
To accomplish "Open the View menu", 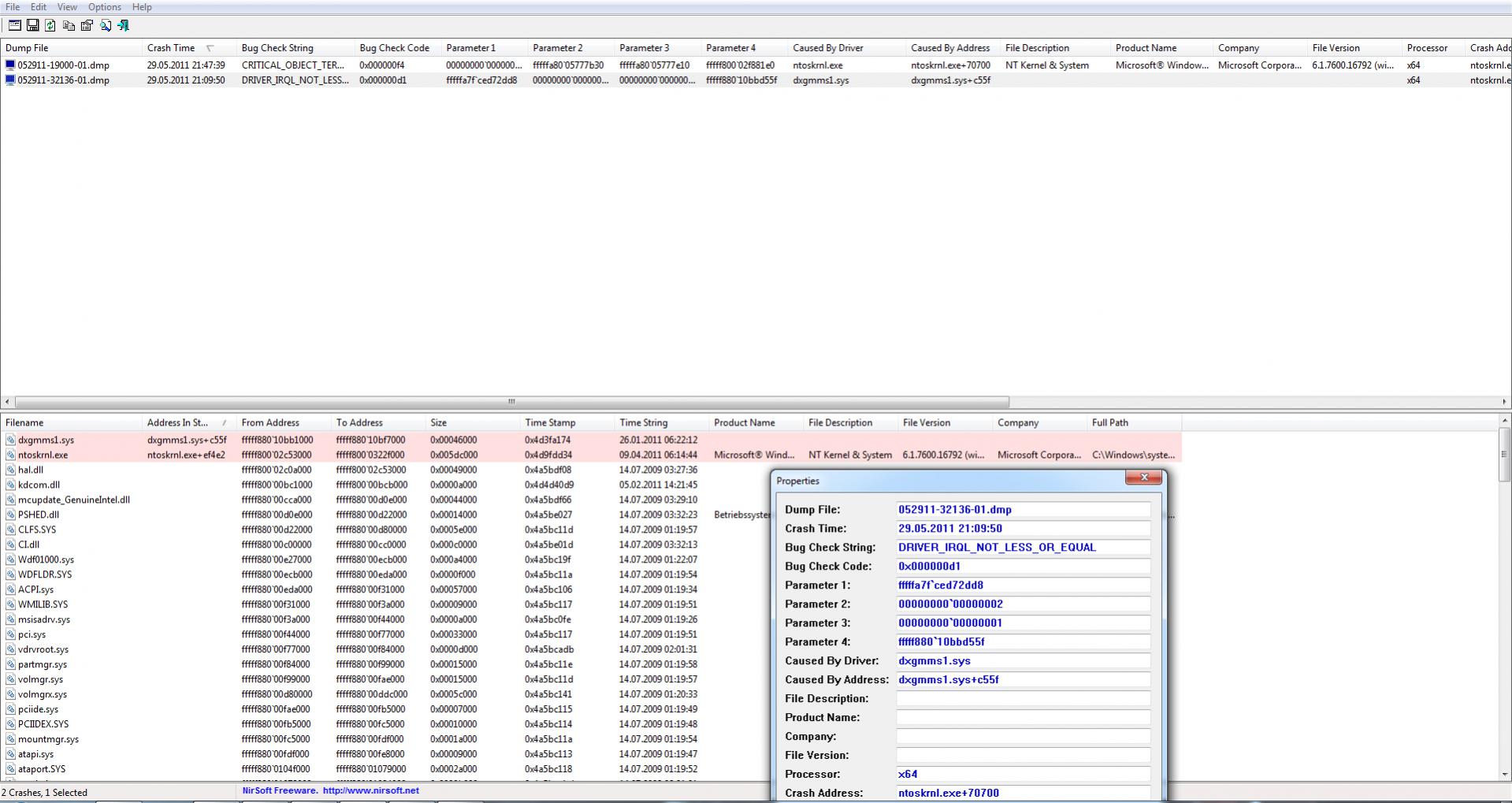I will coord(67,7).
